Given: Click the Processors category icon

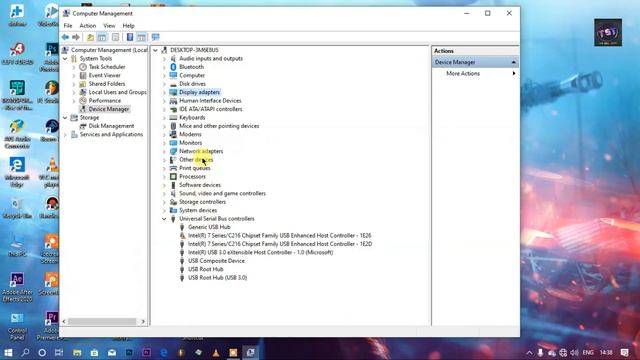Looking at the screenshot, I should tap(173, 177).
